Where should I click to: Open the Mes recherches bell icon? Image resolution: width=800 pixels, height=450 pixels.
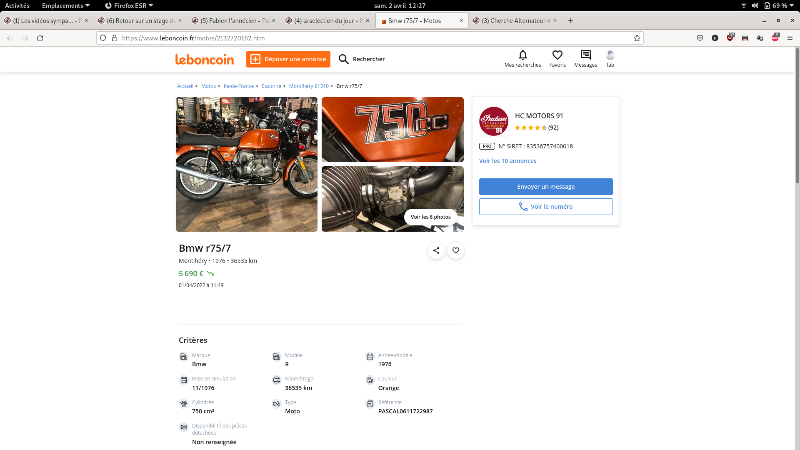tap(522, 55)
